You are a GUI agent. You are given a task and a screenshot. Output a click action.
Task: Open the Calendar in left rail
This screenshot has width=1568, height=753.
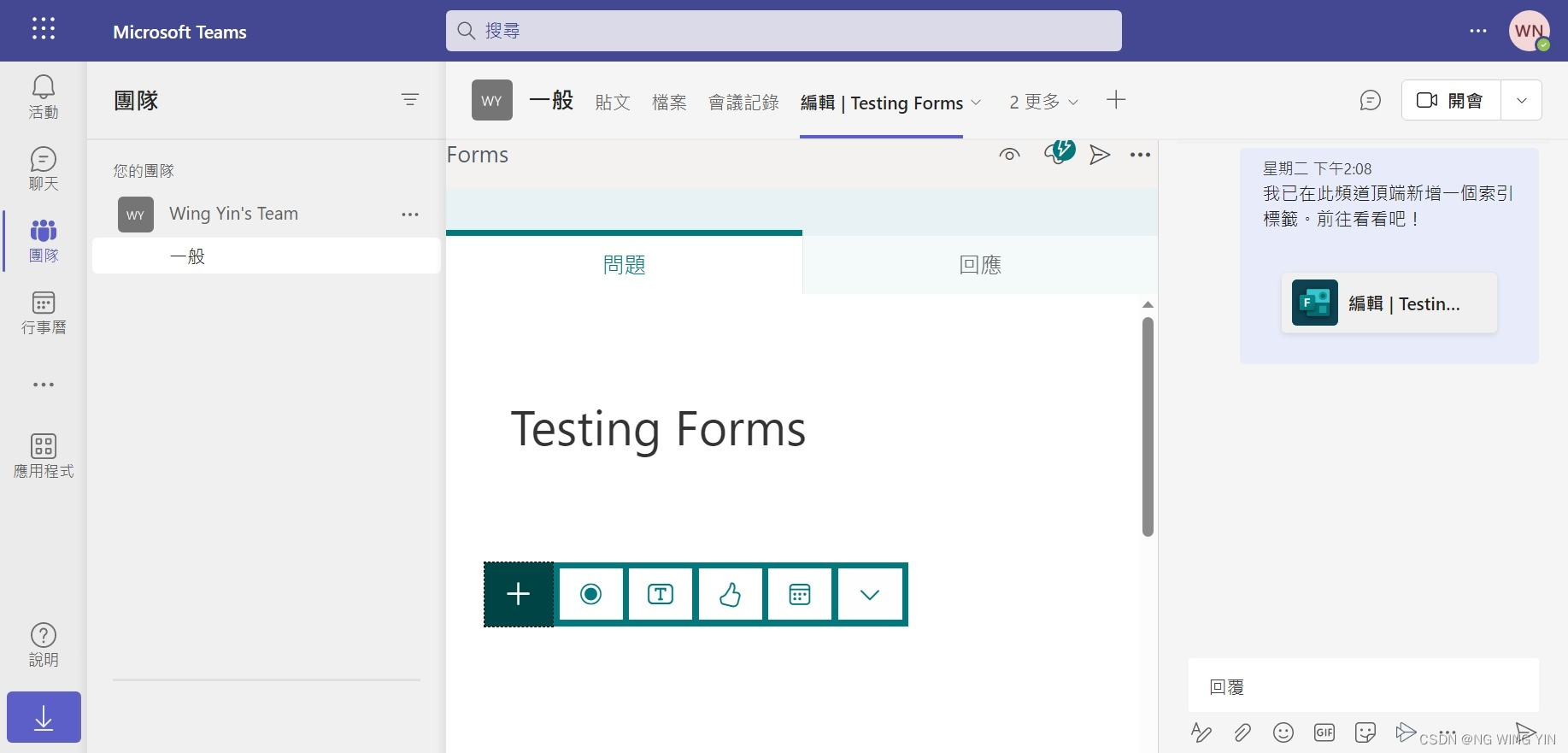(44, 313)
